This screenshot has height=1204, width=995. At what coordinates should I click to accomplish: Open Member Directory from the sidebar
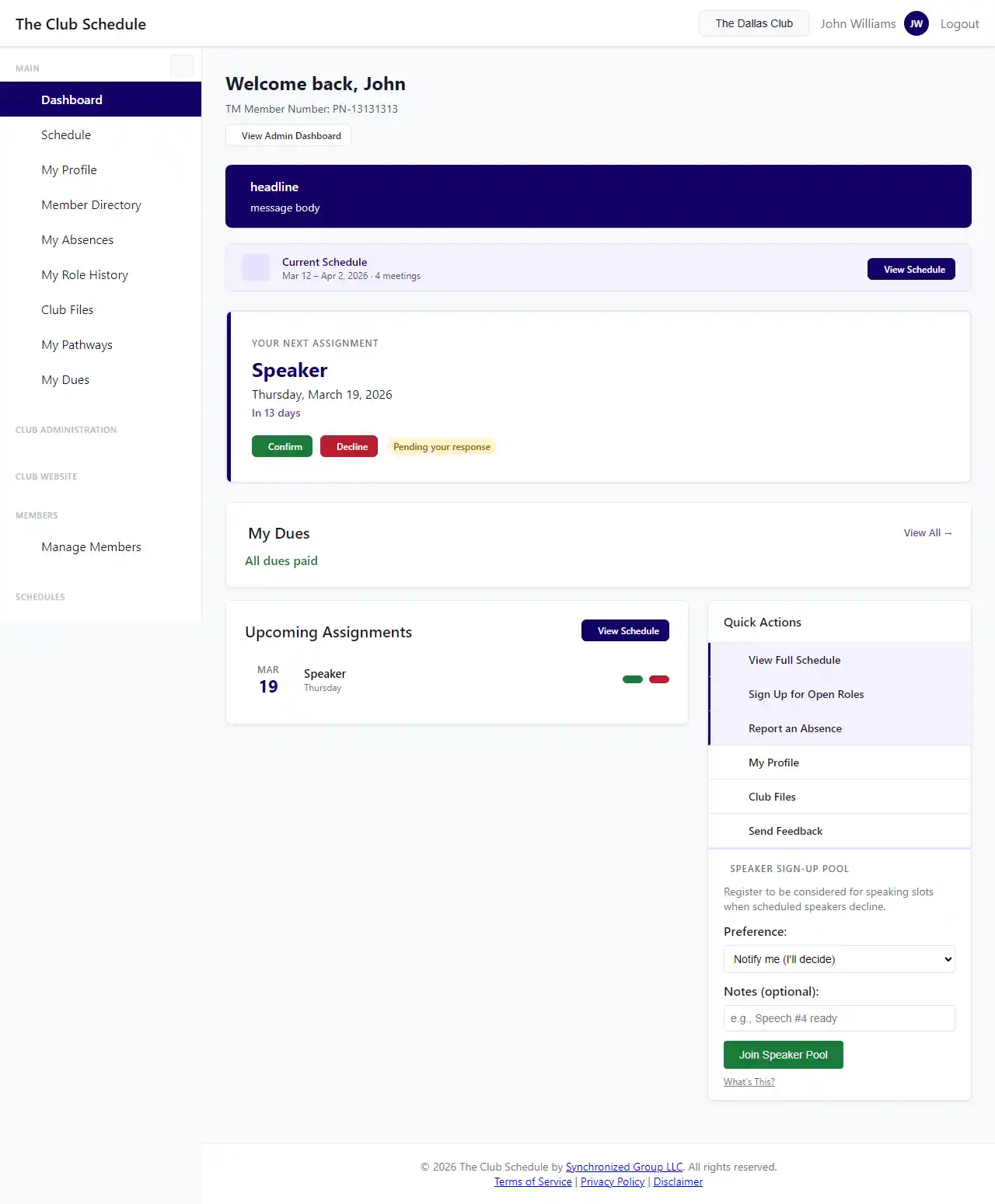point(91,205)
